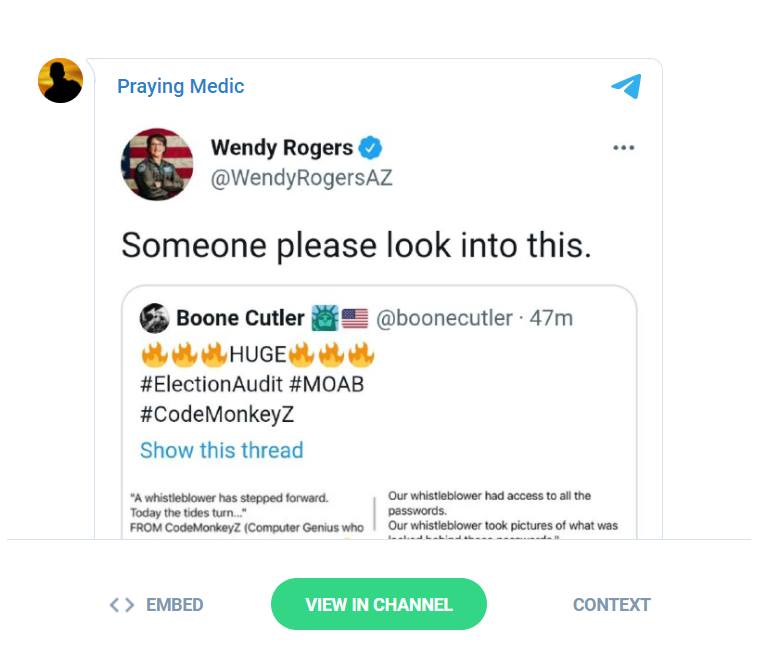The image size is (760, 663).
Task: Open the tweet three-dots options menu
Action: [624, 148]
